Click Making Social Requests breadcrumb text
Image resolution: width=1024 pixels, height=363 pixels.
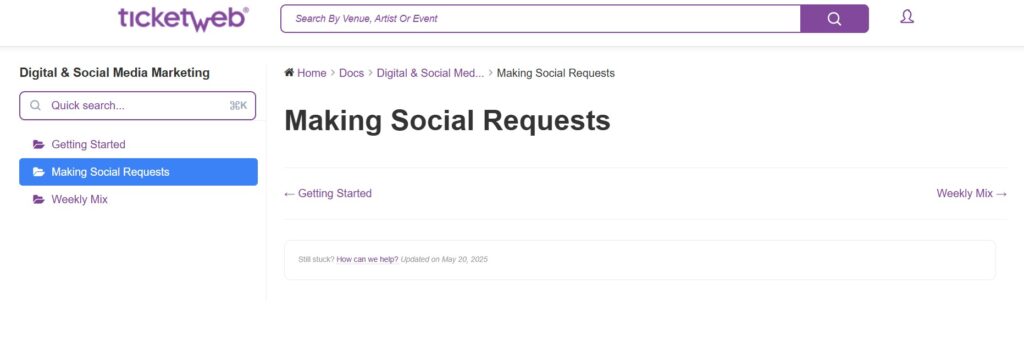pyautogui.click(x=556, y=73)
